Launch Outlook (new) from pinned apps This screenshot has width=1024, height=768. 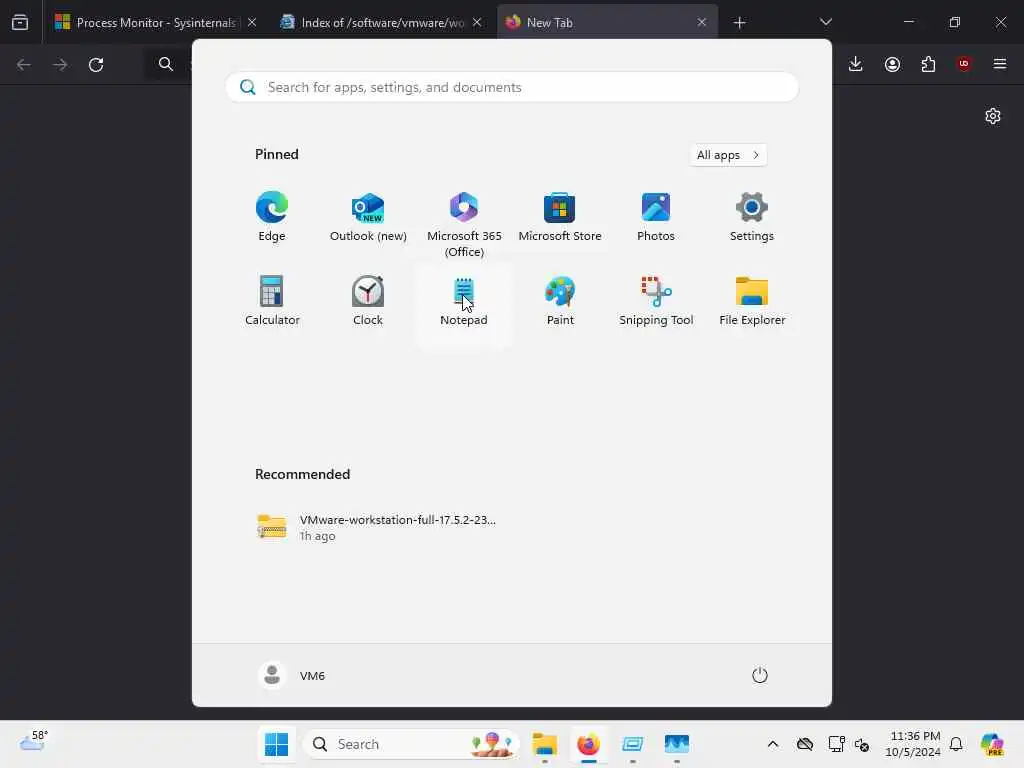pos(368,217)
